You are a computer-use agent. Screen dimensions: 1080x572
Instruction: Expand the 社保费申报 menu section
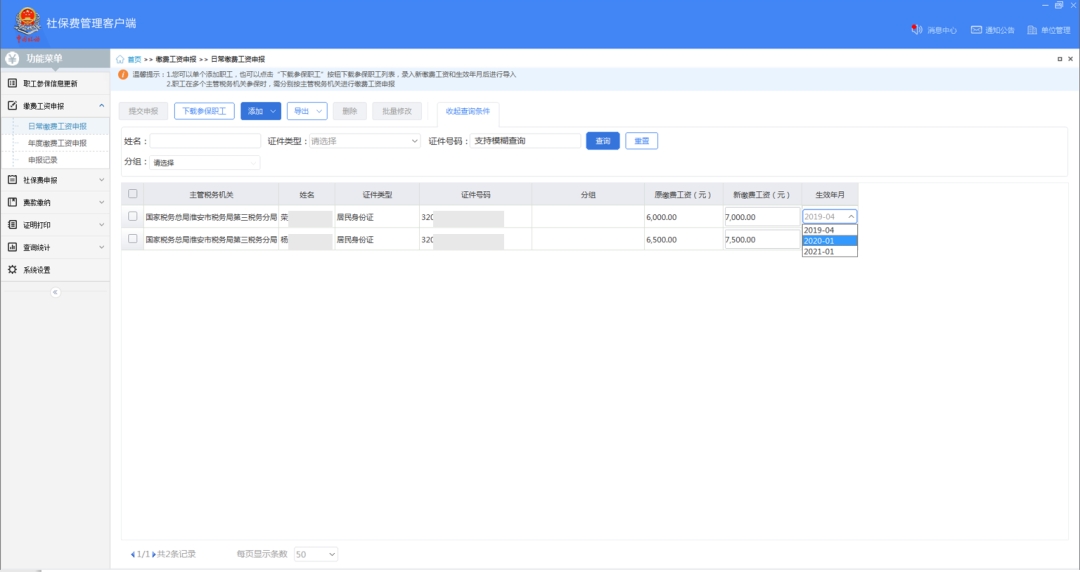tap(55, 180)
